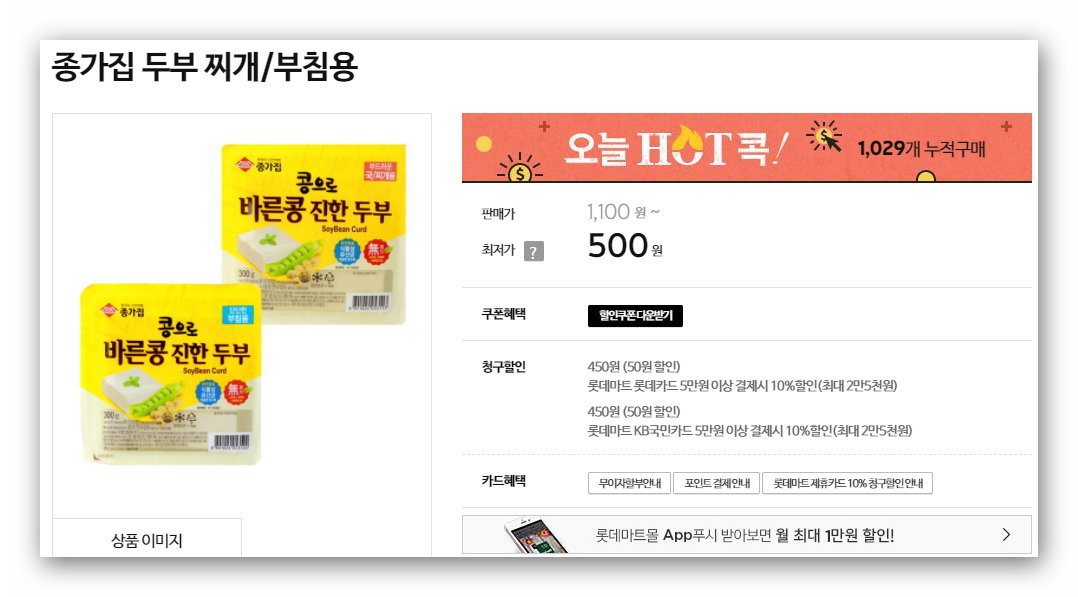Screen dimensions: 1078x597
Task: Open the chevron arrow on App푸시 banner
Action: tap(1006, 534)
